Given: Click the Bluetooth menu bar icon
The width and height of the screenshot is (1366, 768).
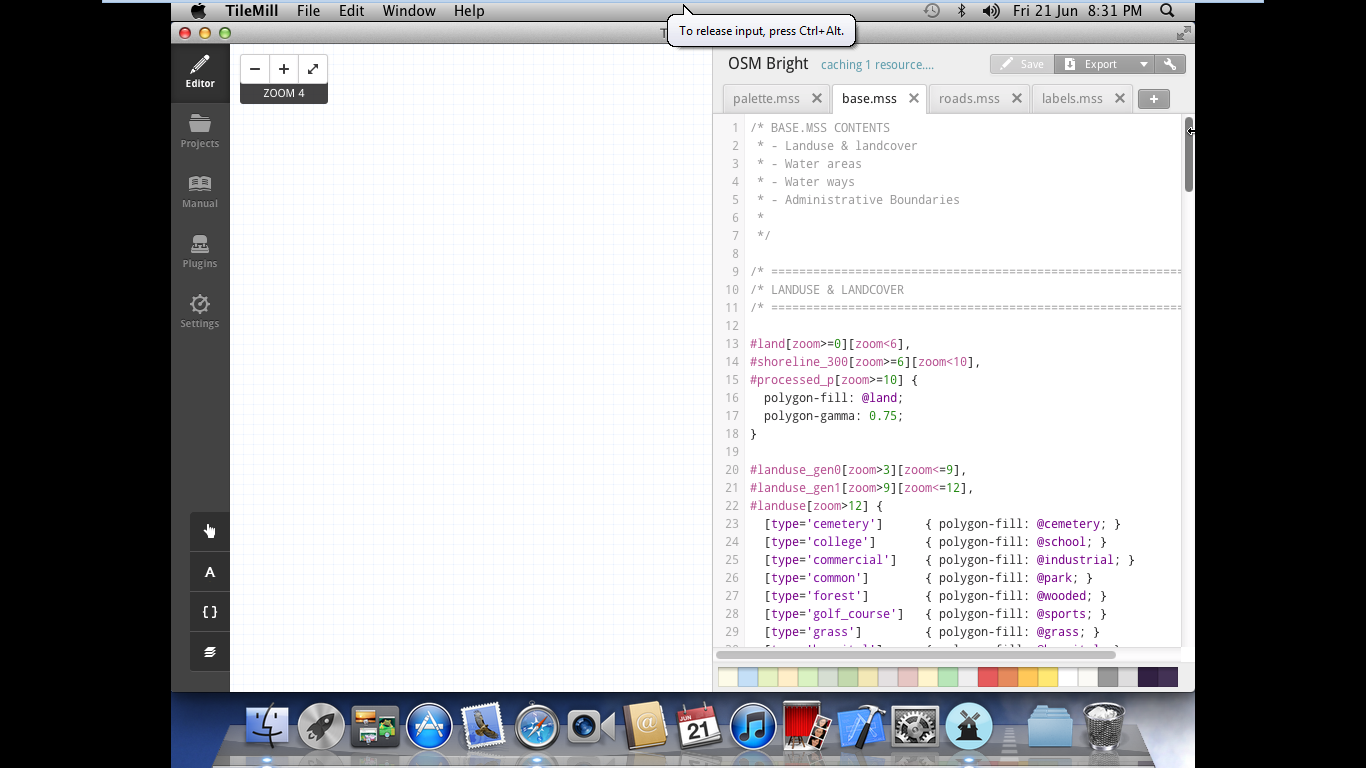Looking at the screenshot, I should pyautogui.click(x=961, y=11).
